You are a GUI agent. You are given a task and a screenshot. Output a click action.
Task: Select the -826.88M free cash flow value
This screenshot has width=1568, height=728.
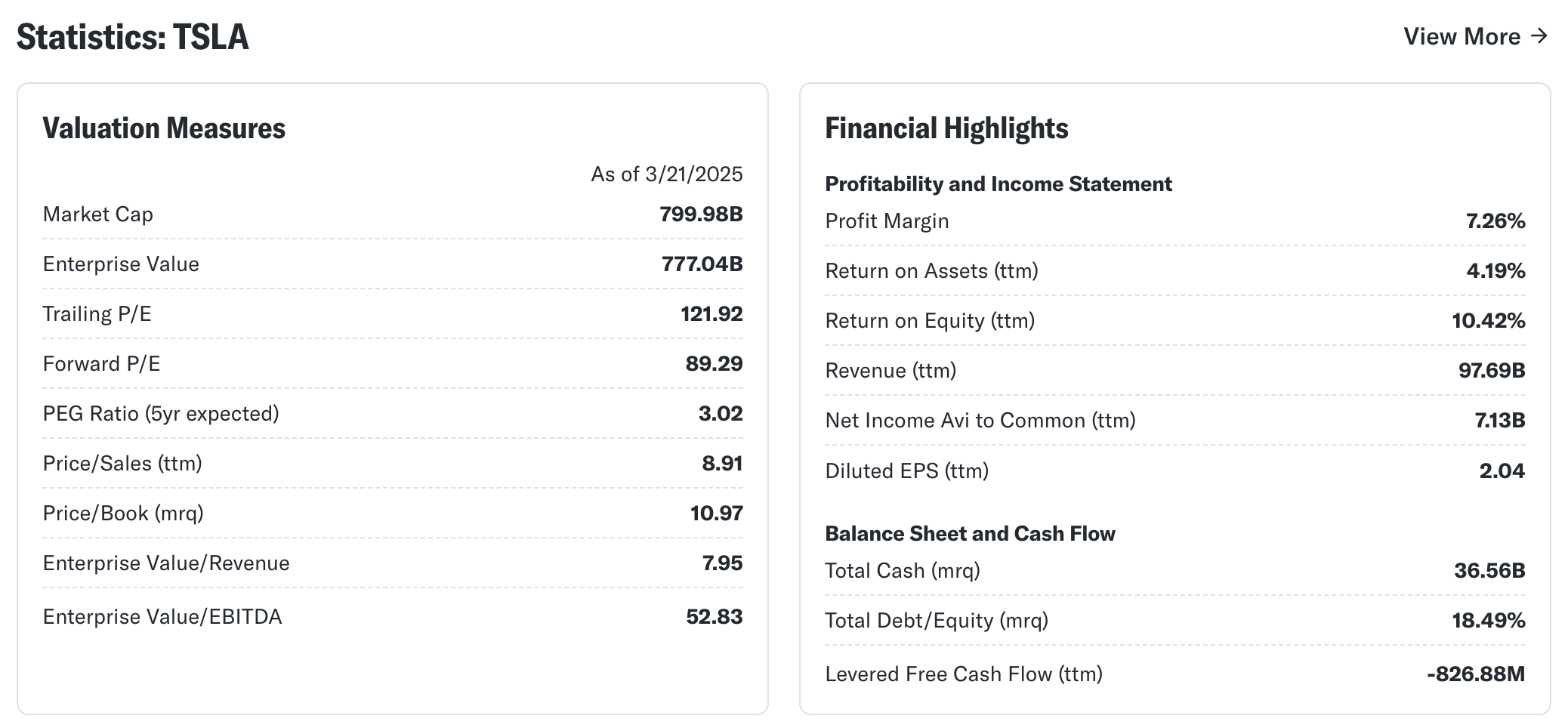[1476, 674]
